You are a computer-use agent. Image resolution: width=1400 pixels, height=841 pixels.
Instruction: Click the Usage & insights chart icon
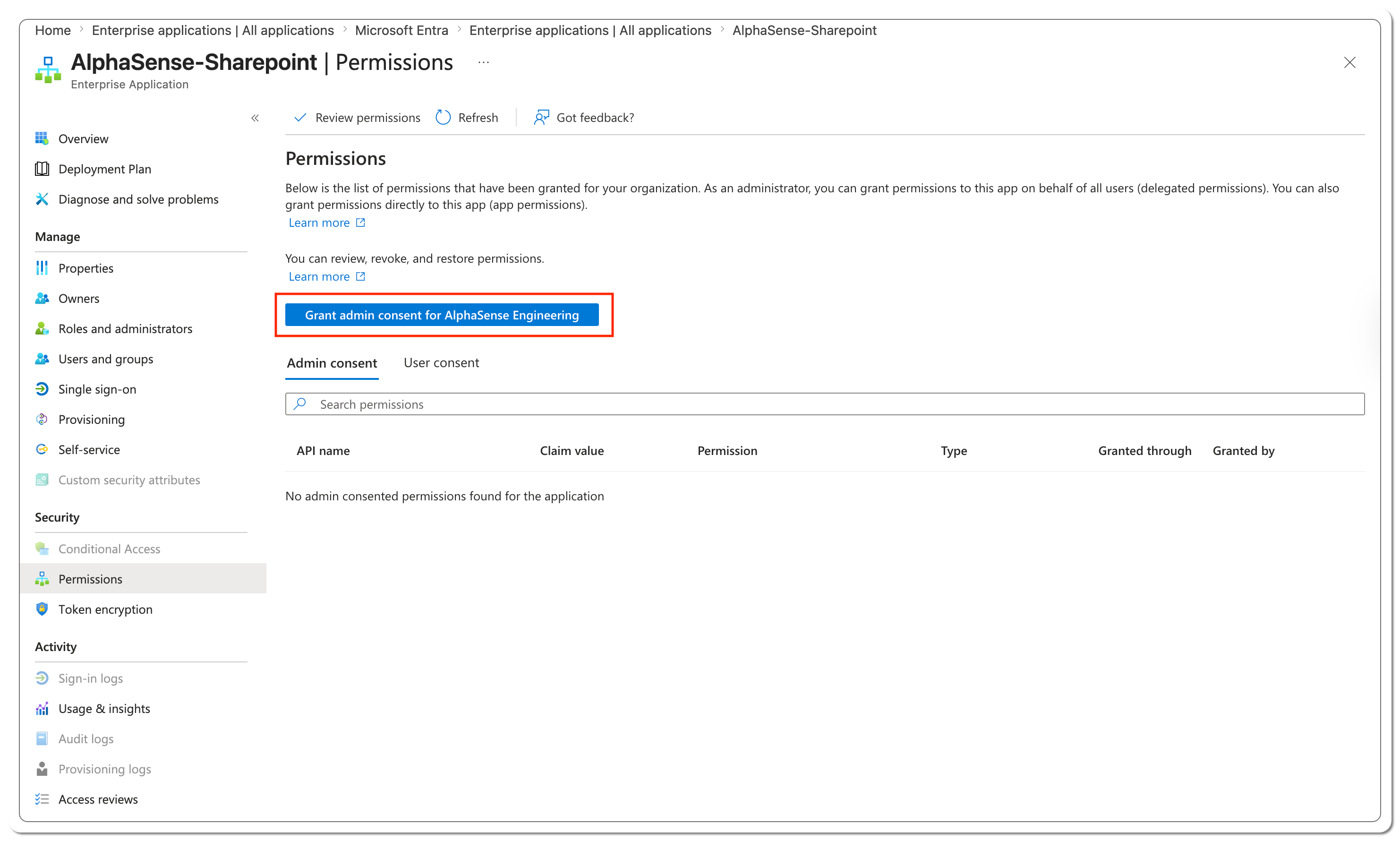point(42,708)
